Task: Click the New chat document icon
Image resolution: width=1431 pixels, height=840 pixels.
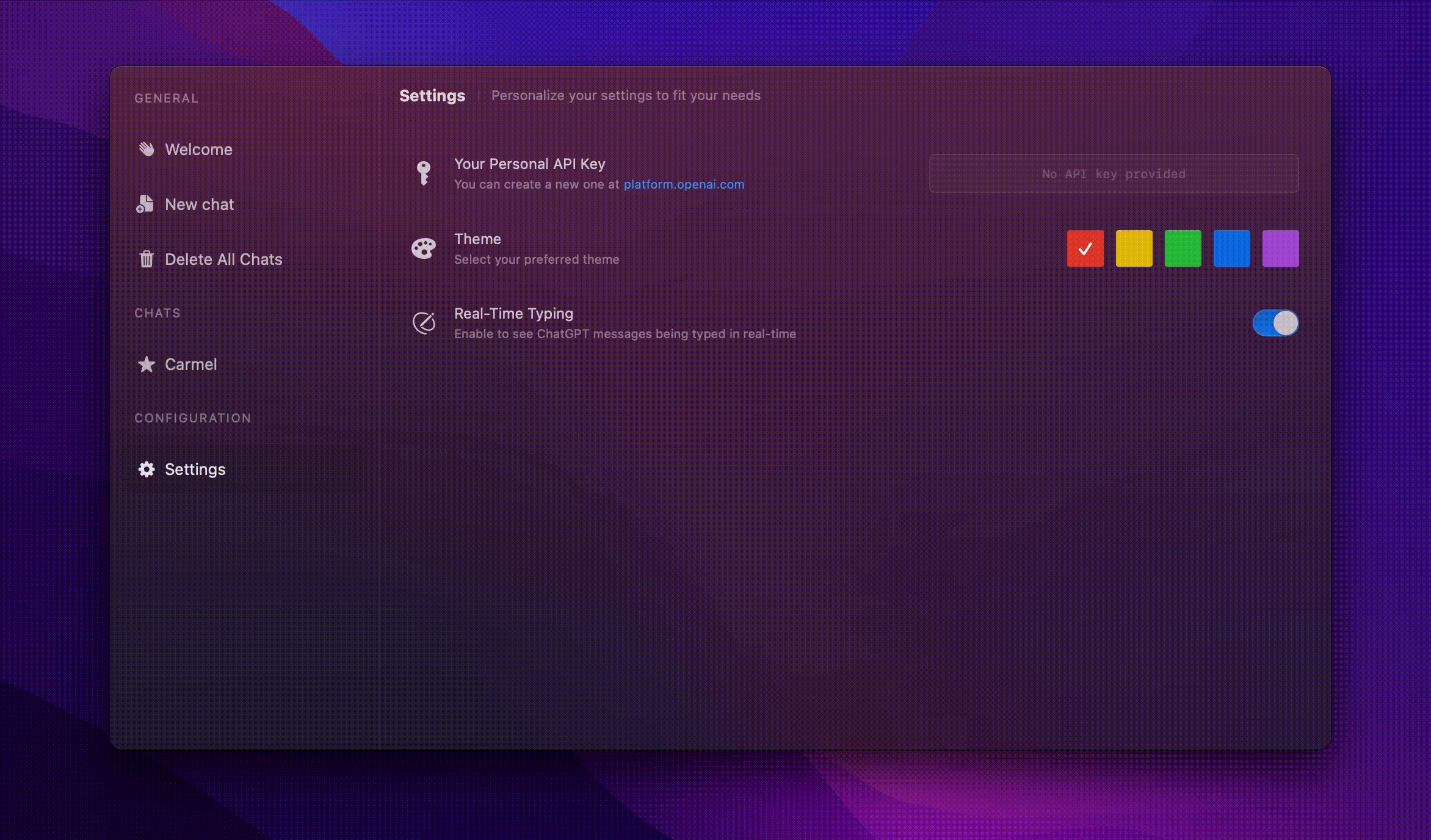Action: click(145, 204)
